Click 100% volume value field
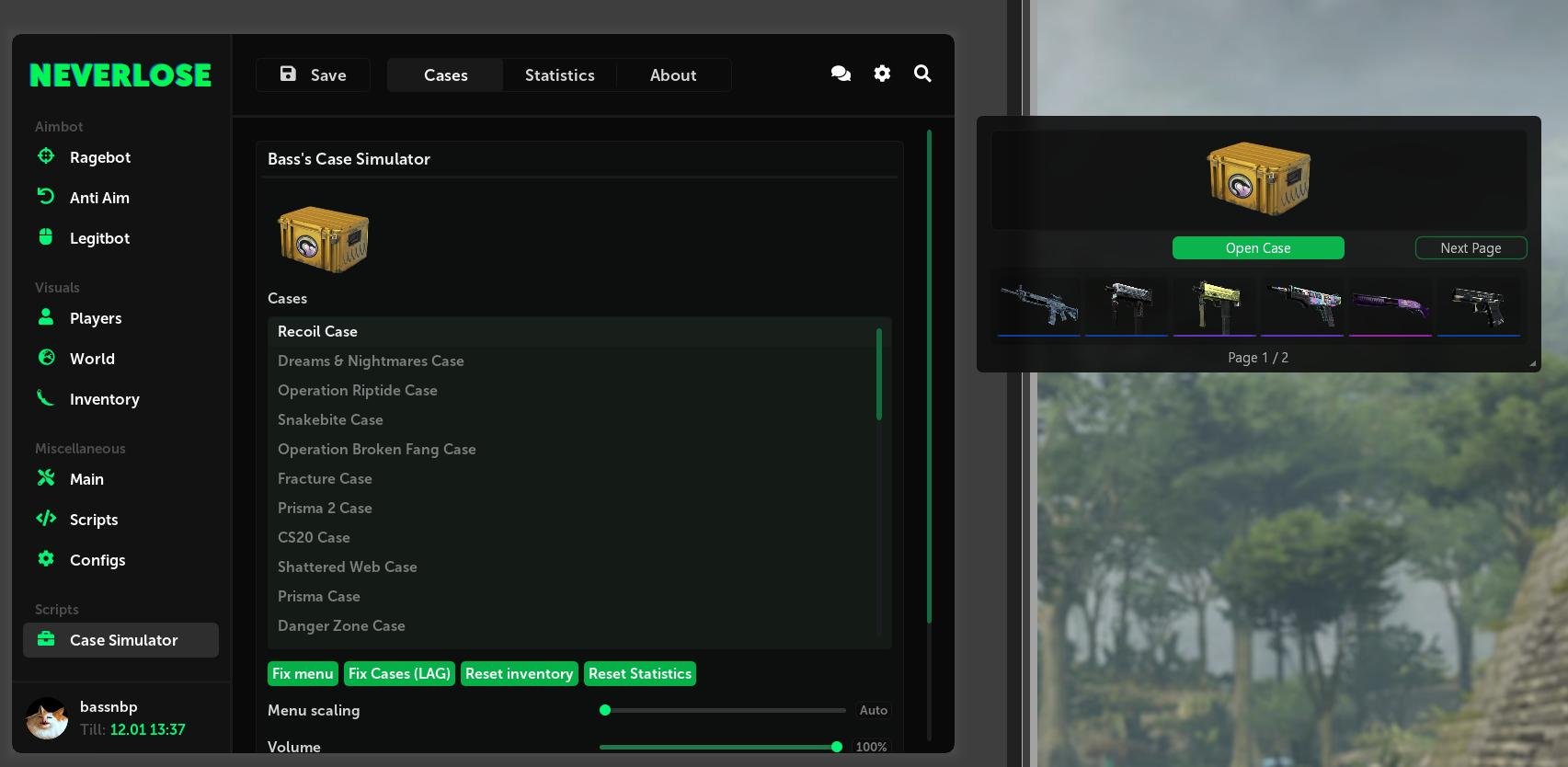Viewport: 1568px width, 767px height. pyautogui.click(x=871, y=747)
